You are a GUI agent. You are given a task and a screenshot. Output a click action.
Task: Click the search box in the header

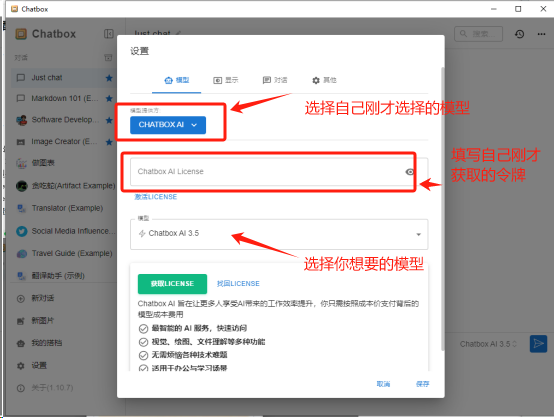coord(478,34)
